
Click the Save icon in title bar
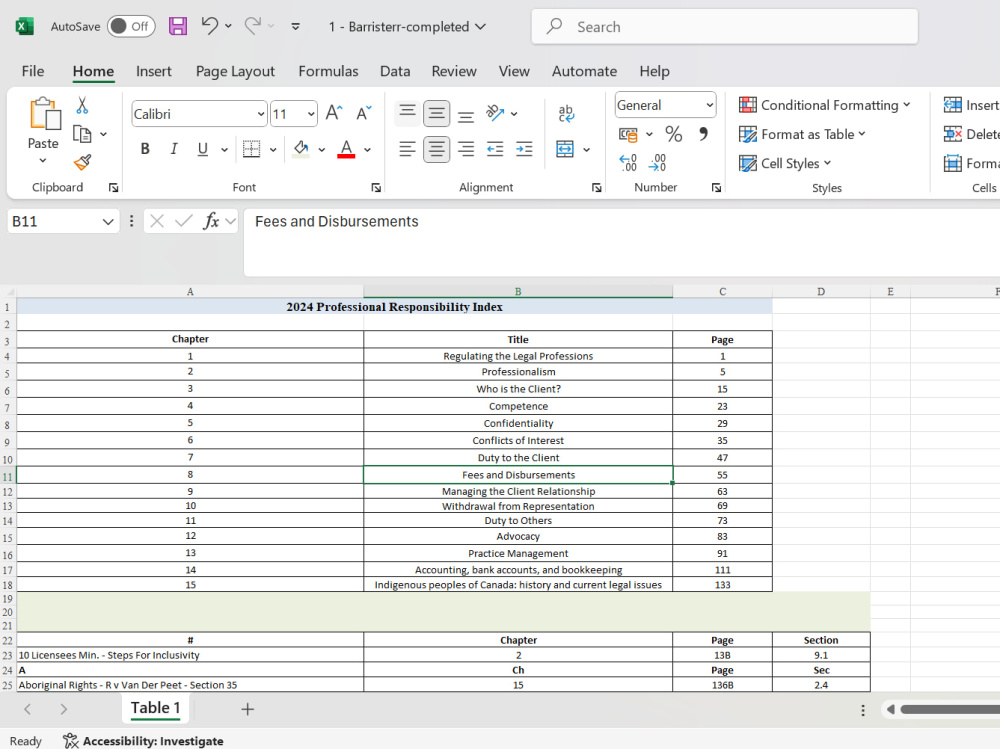[x=177, y=26]
